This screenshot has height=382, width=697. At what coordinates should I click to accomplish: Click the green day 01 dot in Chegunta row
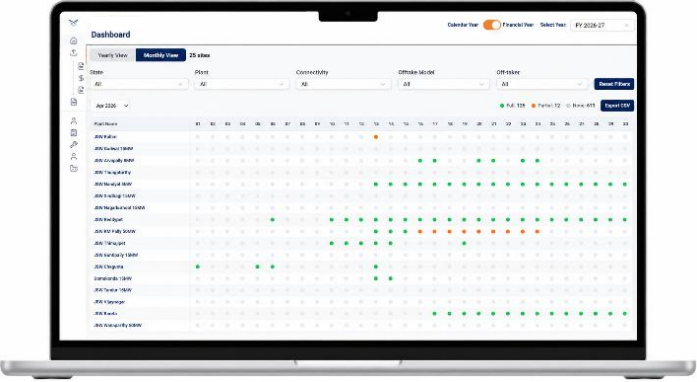(x=198, y=267)
